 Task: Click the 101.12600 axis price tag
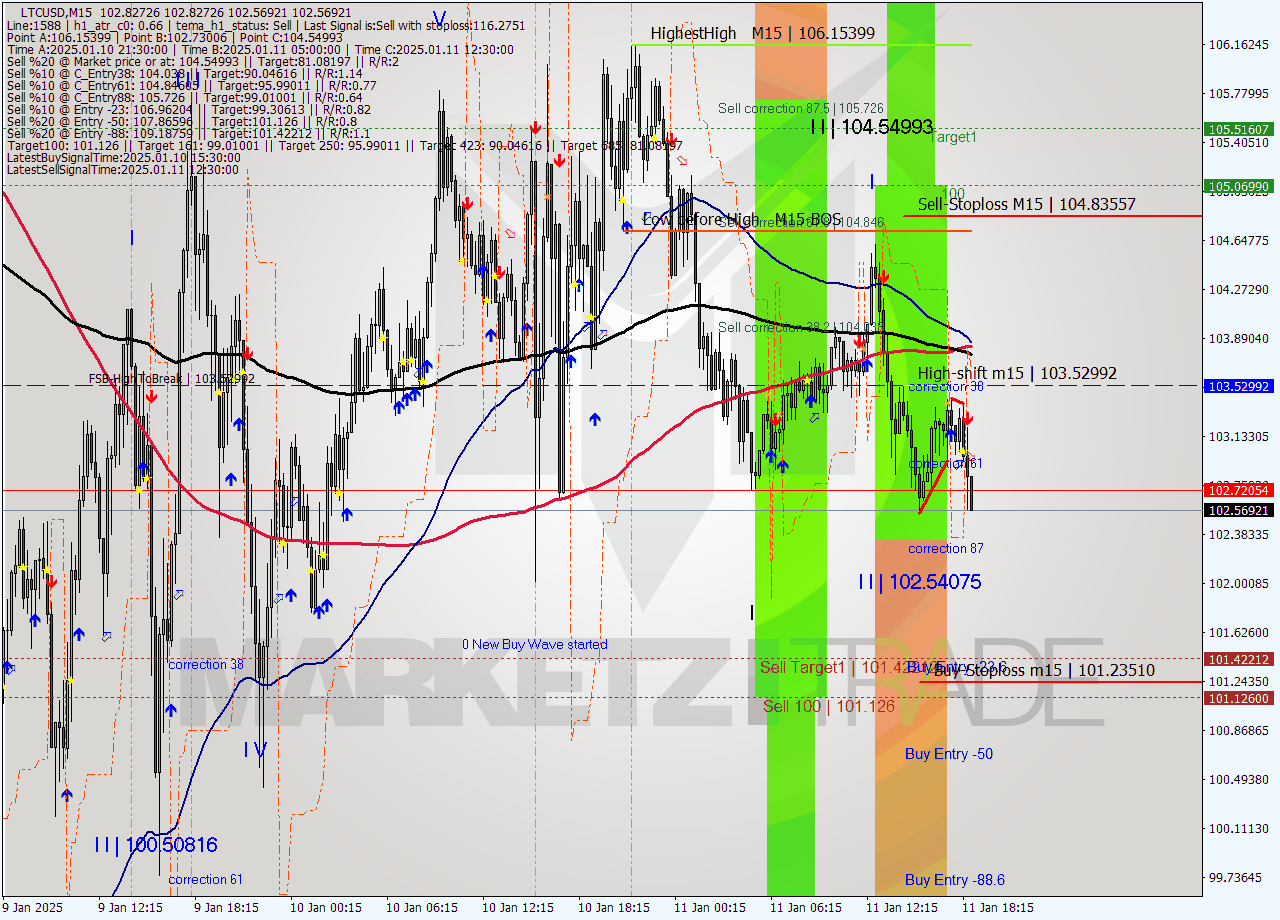pyautogui.click(x=1240, y=698)
